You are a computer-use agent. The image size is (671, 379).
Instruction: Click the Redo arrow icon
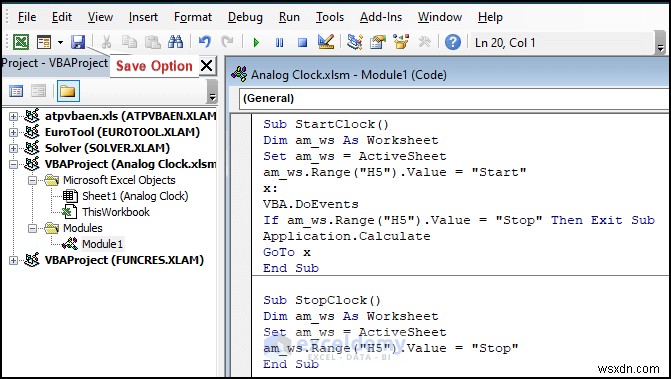pyautogui.click(x=227, y=42)
